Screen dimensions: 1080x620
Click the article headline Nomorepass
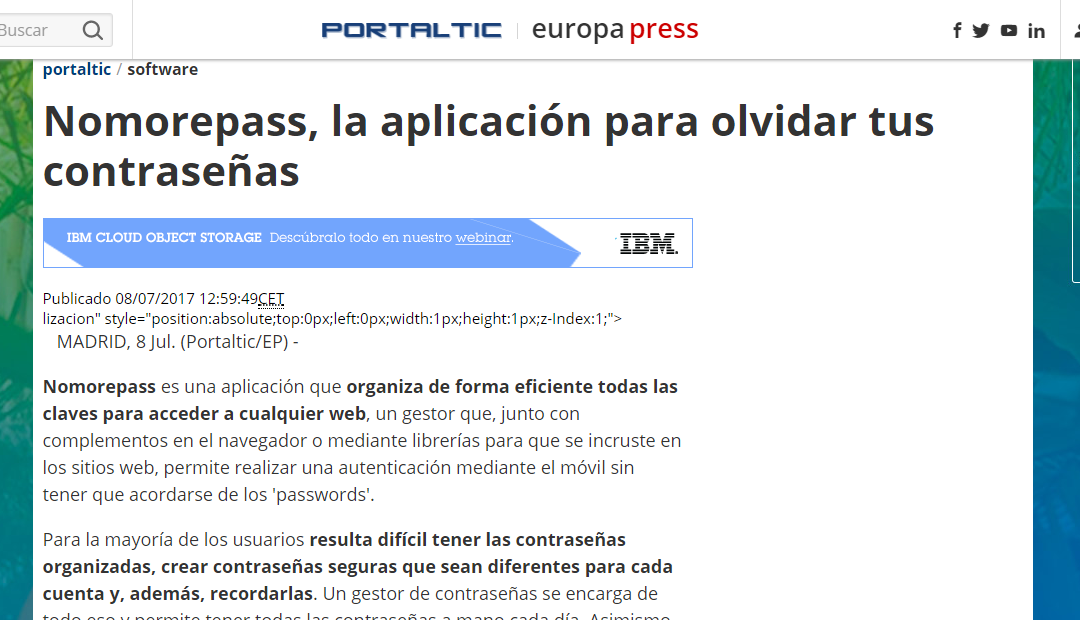[x=488, y=145]
